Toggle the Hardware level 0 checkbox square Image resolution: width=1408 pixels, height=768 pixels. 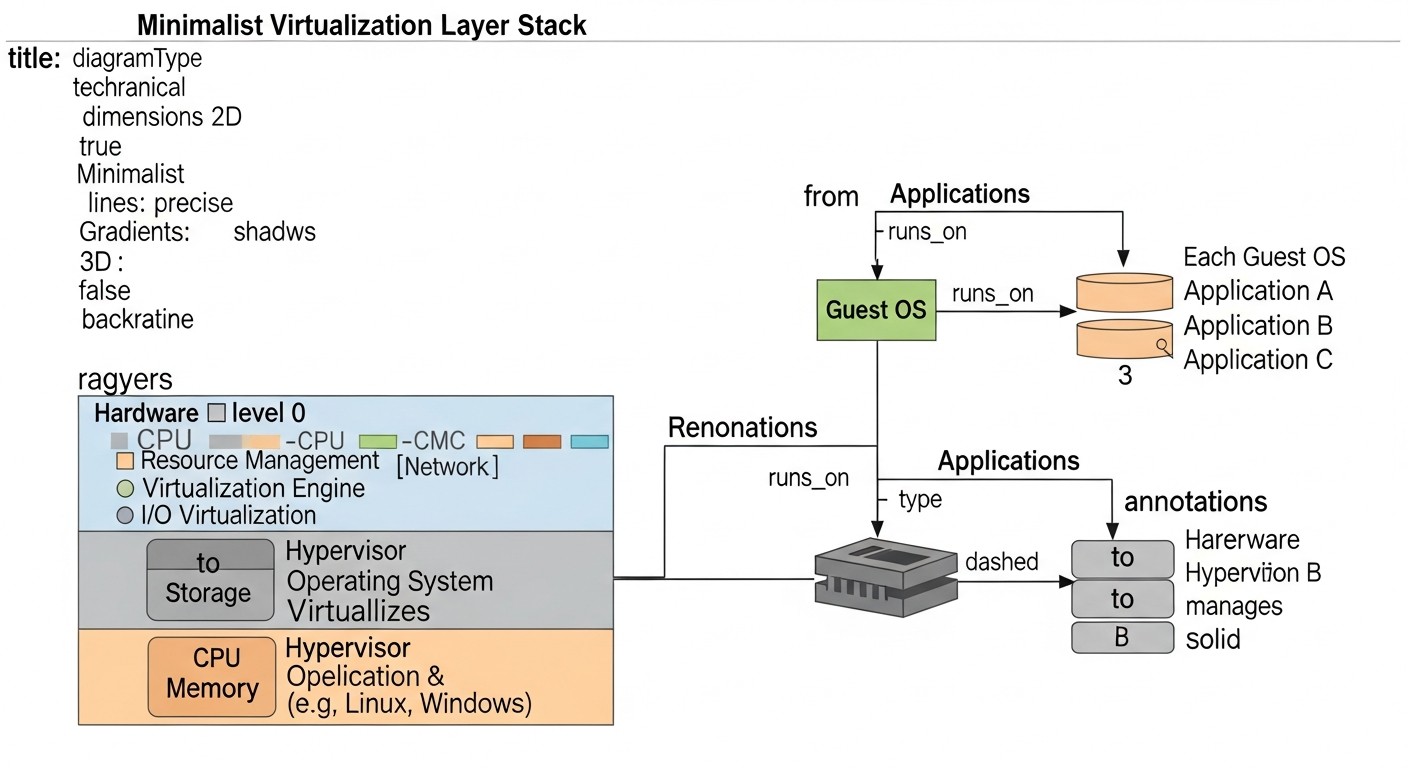(x=216, y=413)
